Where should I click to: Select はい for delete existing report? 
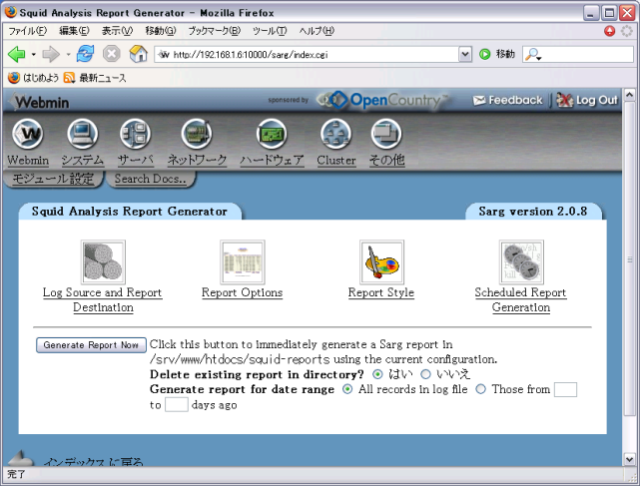pos(377,374)
